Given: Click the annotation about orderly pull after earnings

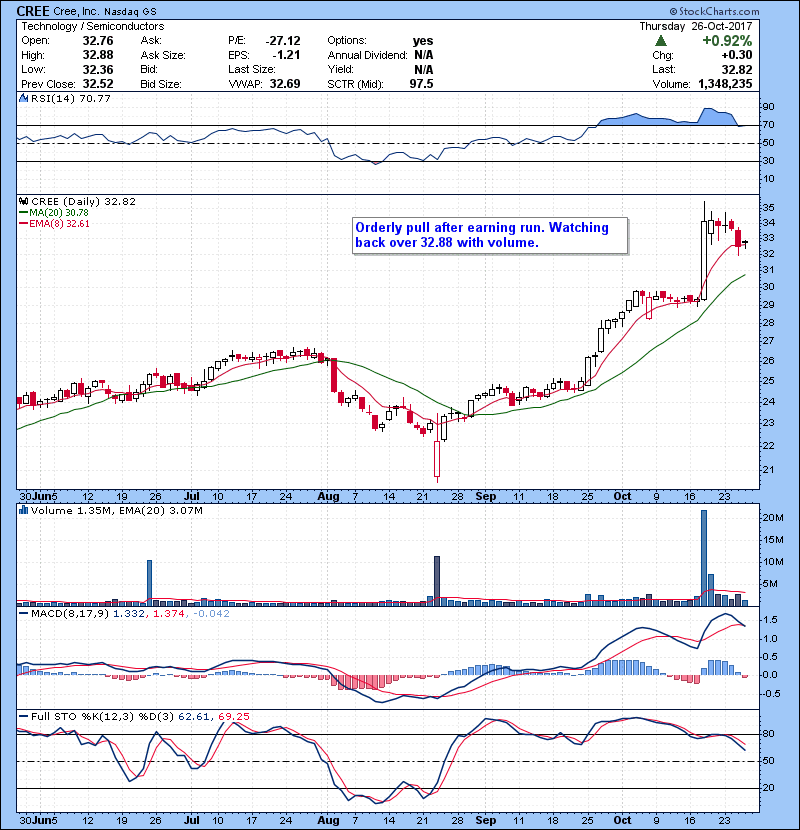Looking at the screenshot, I should click(490, 235).
